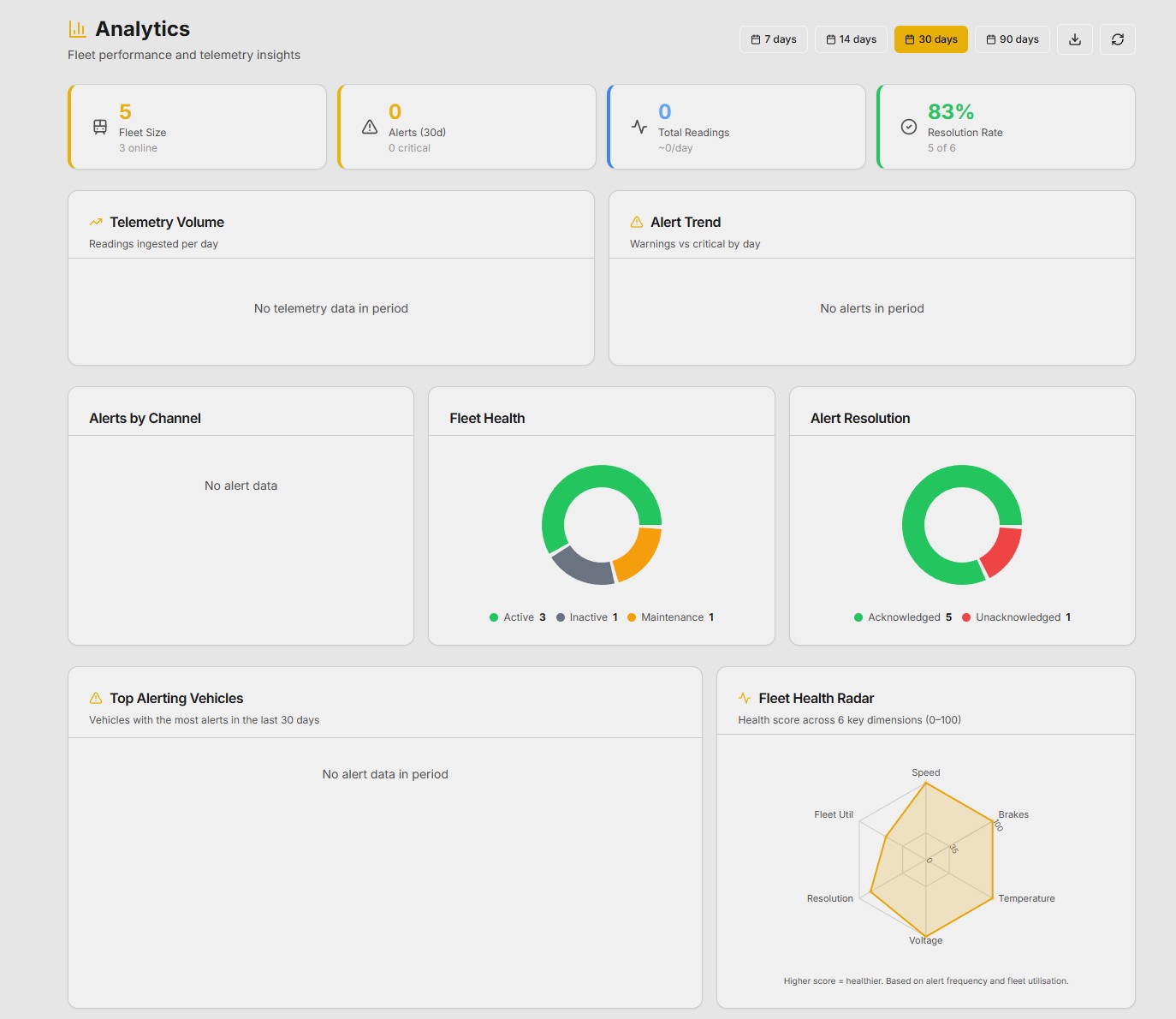The image size is (1176, 1019).
Task: Click the '3 online' text
Action: [x=138, y=148]
